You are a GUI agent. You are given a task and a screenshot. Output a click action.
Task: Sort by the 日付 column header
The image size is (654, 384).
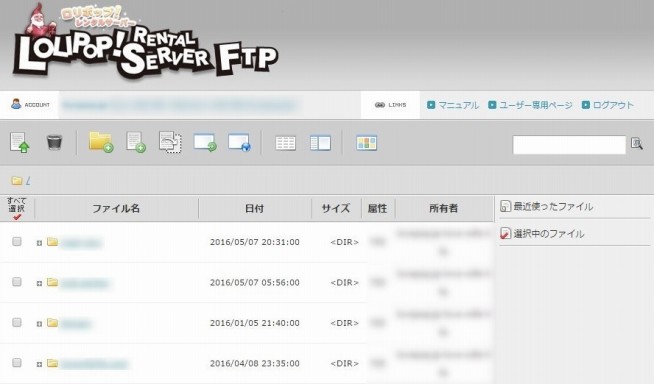254,208
